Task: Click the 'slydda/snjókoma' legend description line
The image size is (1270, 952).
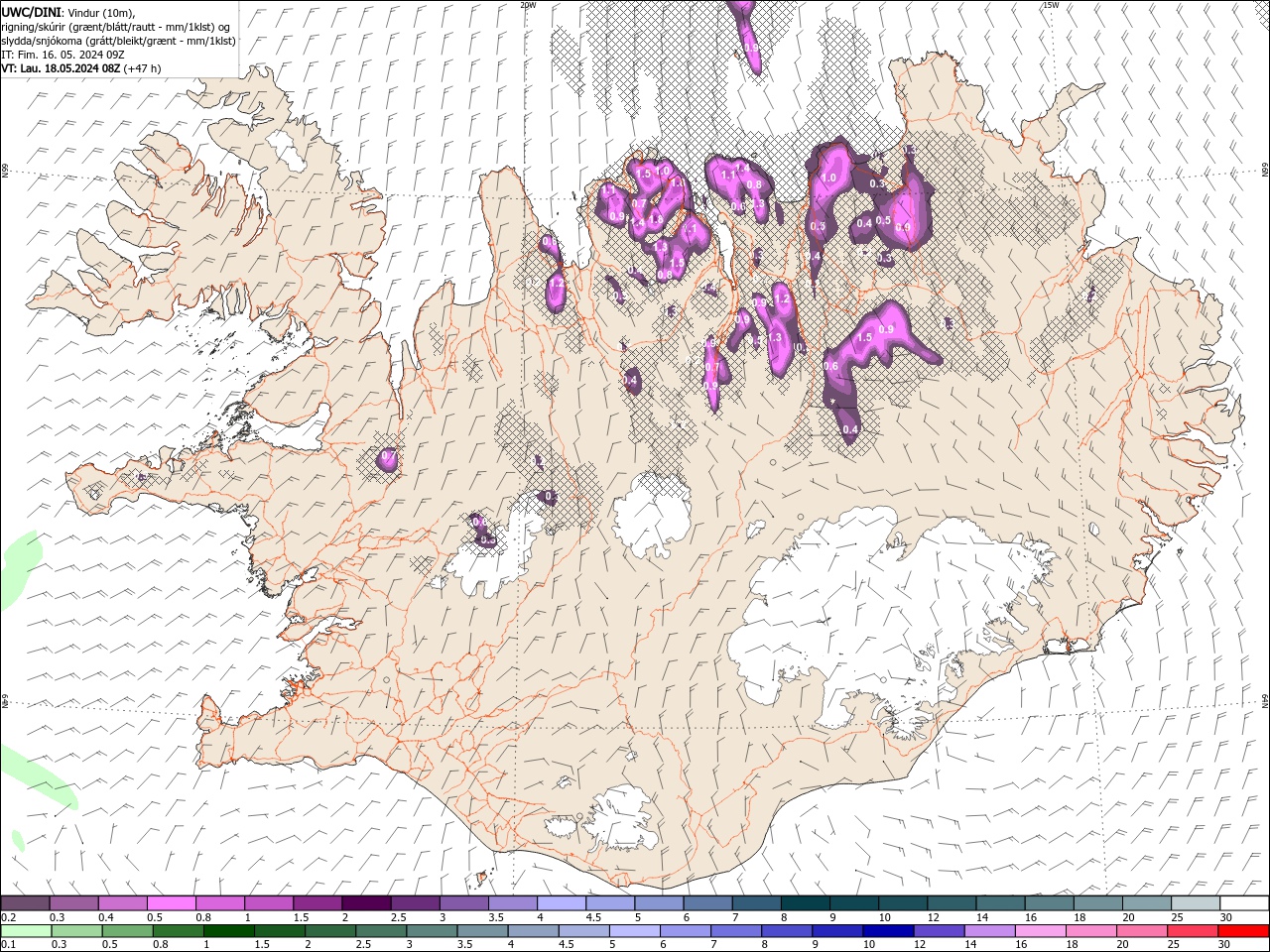Action: tap(118, 41)
